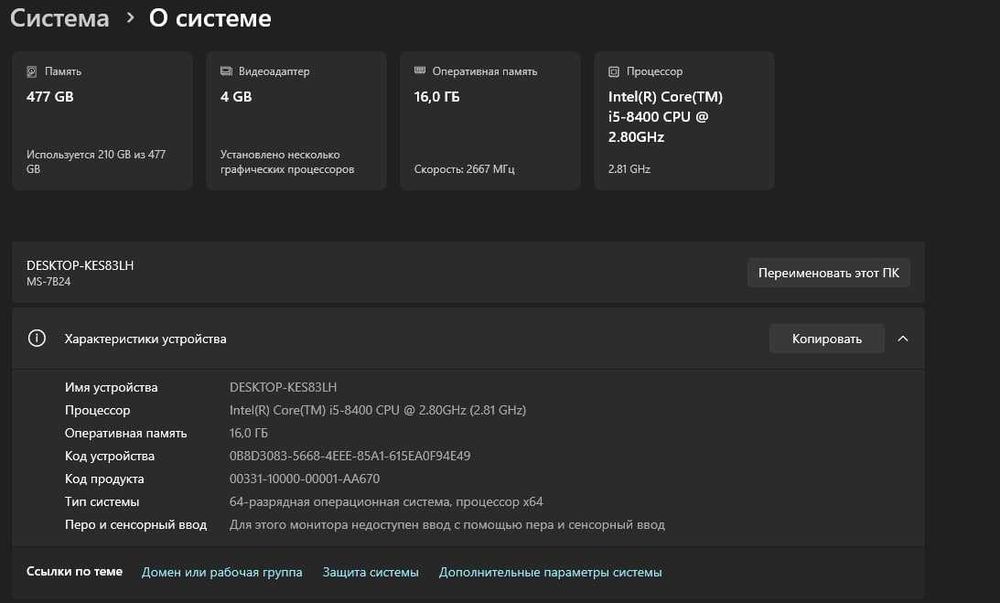This screenshot has width=1000, height=603.
Task: Select the Используется 210 GB из 477 GB text
Action: point(96,162)
